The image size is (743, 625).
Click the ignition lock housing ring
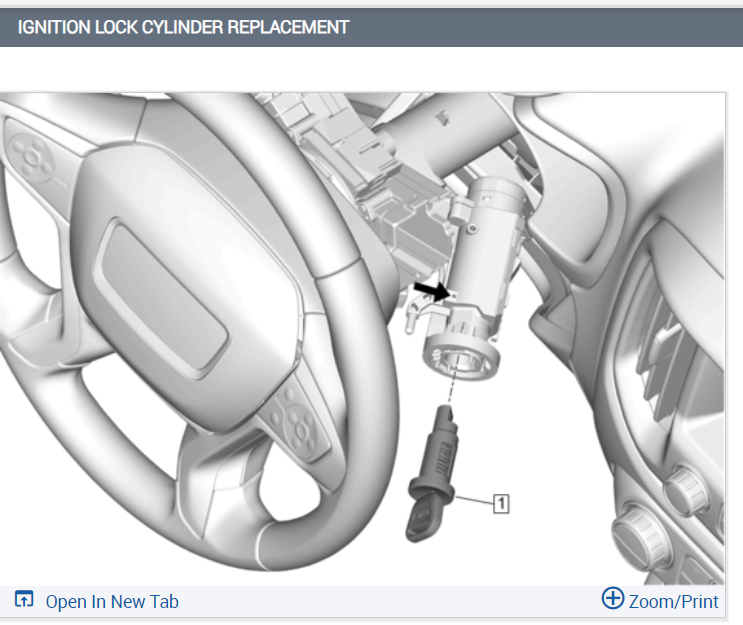pos(461,359)
